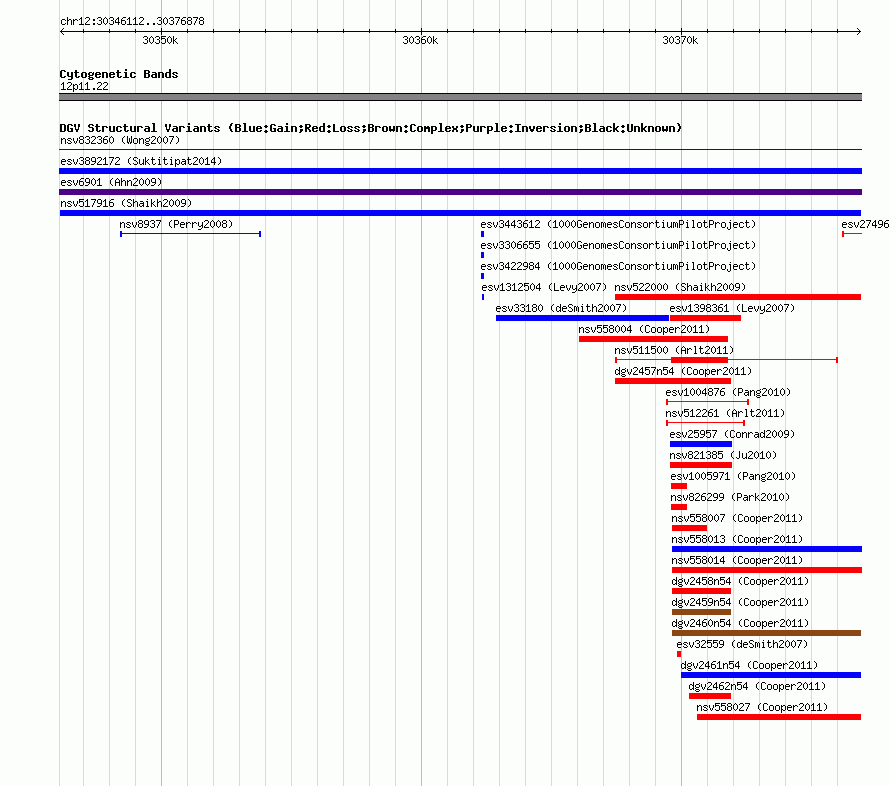The height and width of the screenshot is (786, 890).
Task: Click the 30350k ruler position label
Action: (160, 40)
